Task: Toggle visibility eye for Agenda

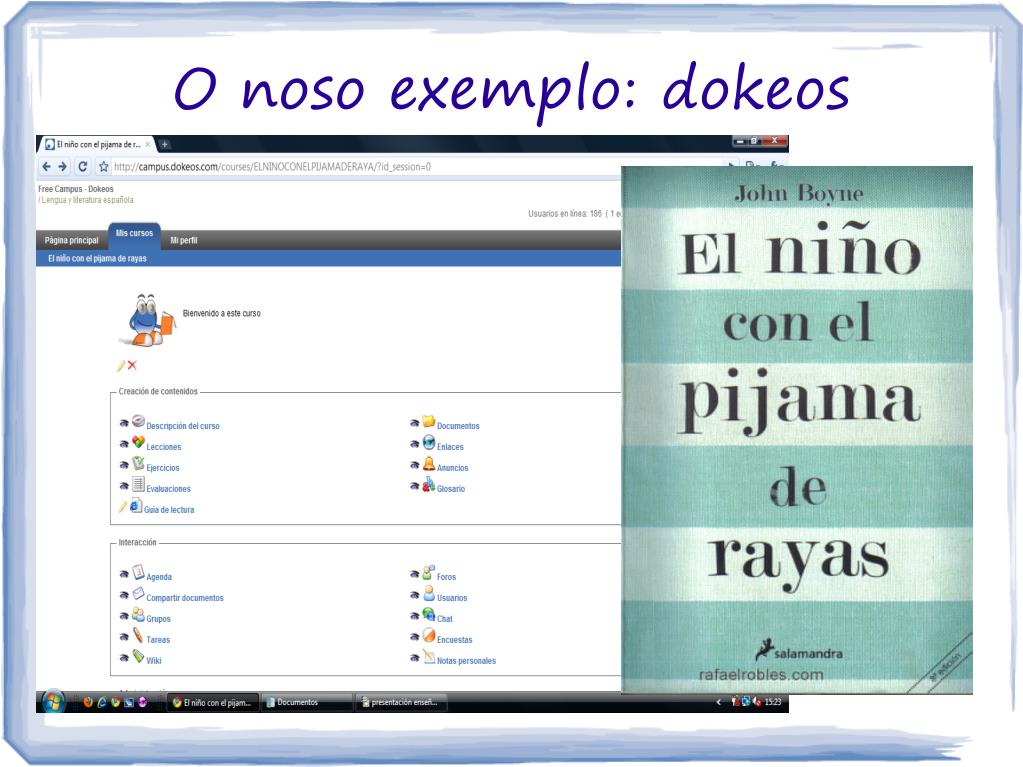Action: coord(124,575)
